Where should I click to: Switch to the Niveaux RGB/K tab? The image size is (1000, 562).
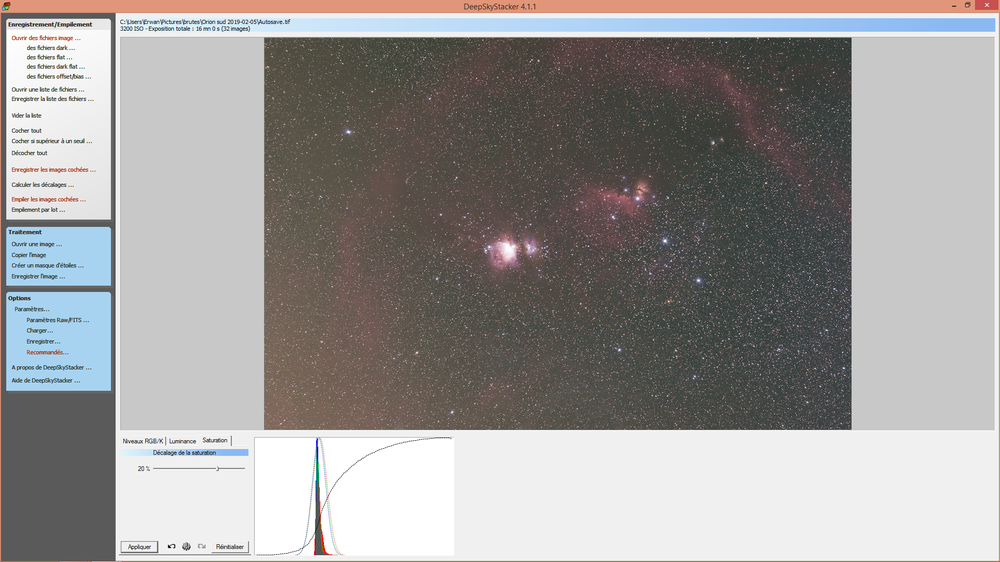tap(143, 441)
